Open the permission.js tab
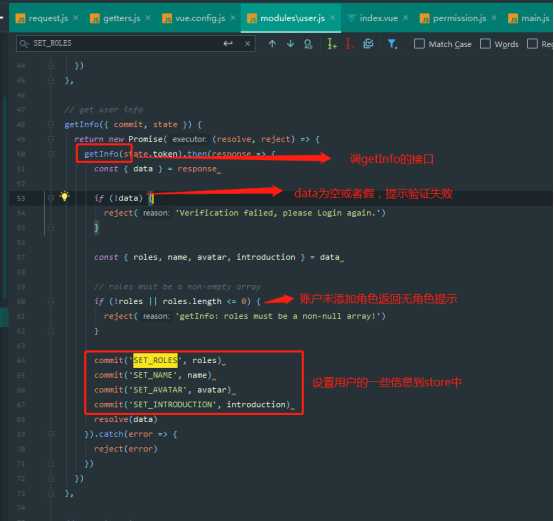Viewport: 554px width, 521px height. coord(459,18)
